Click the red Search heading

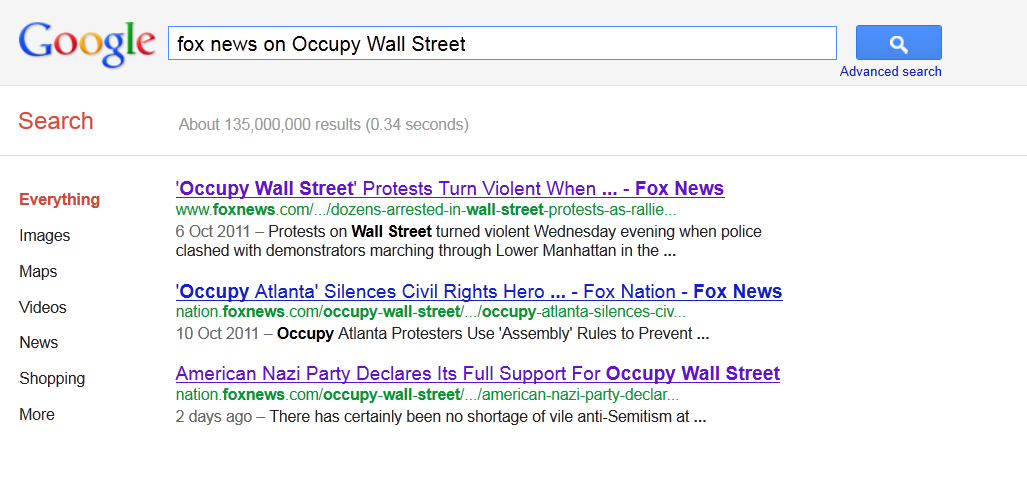click(x=56, y=121)
